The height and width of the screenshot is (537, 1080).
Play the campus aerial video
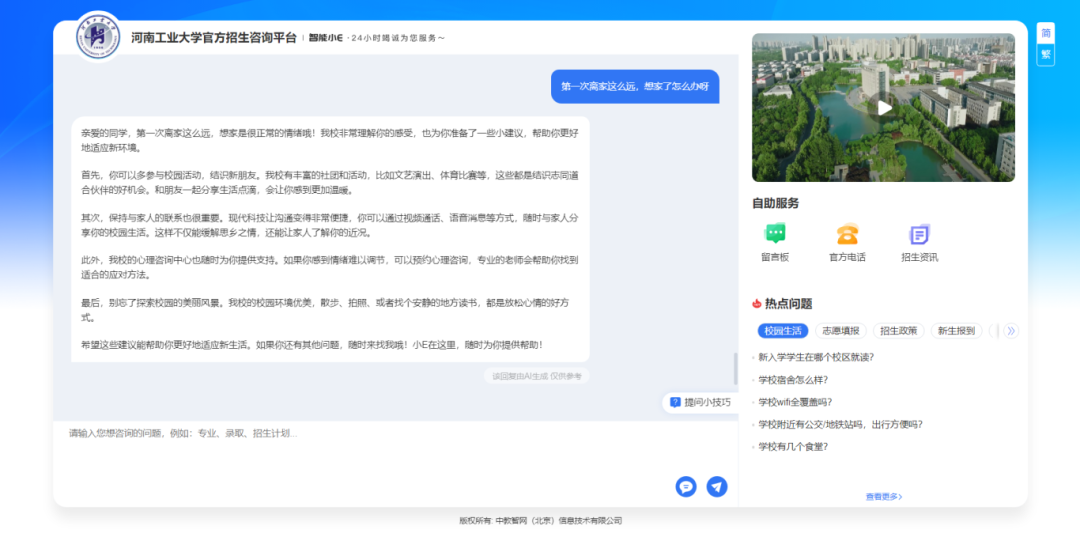pos(883,108)
